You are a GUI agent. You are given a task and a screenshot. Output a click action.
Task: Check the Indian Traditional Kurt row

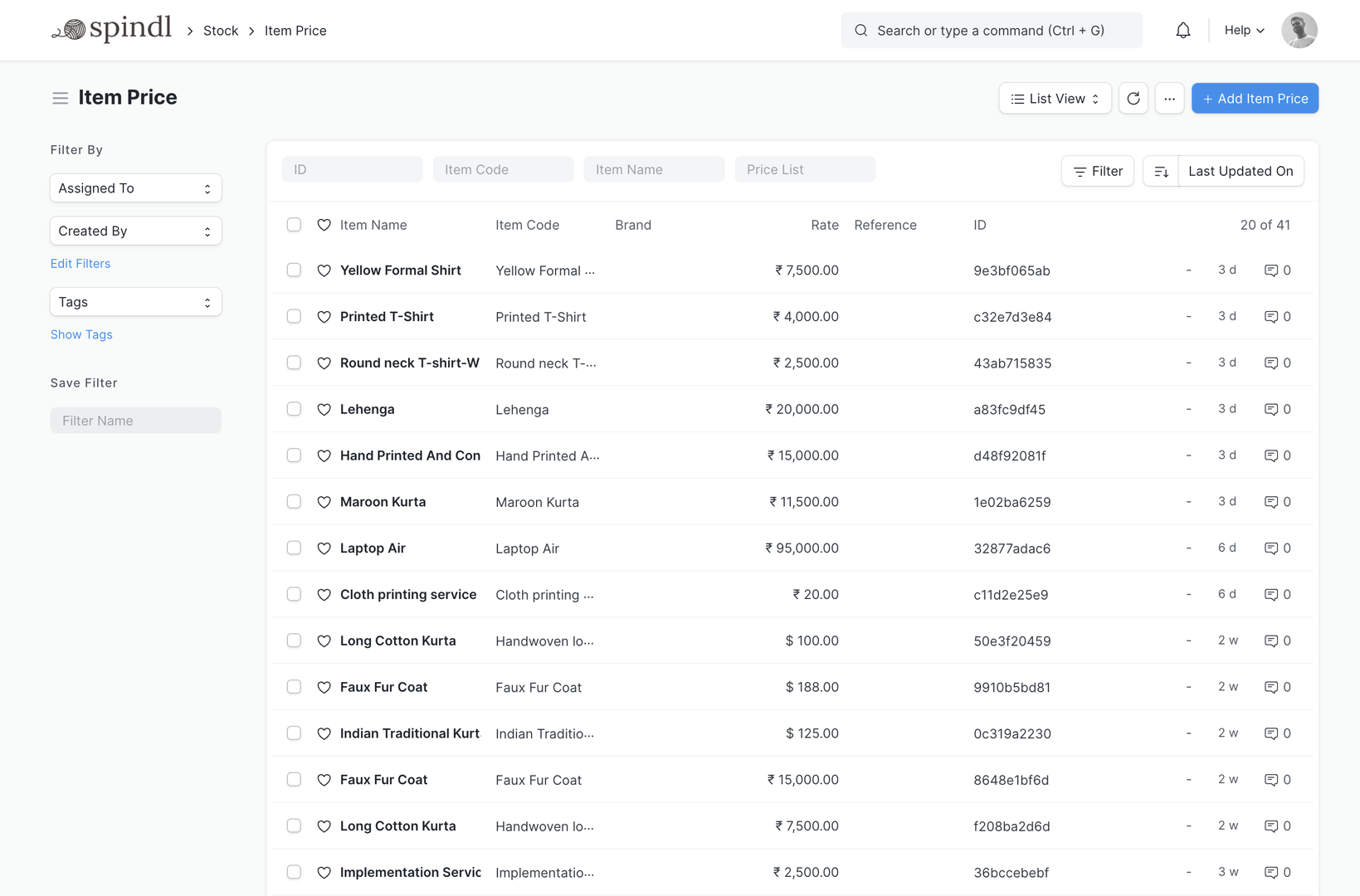coord(294,733)
